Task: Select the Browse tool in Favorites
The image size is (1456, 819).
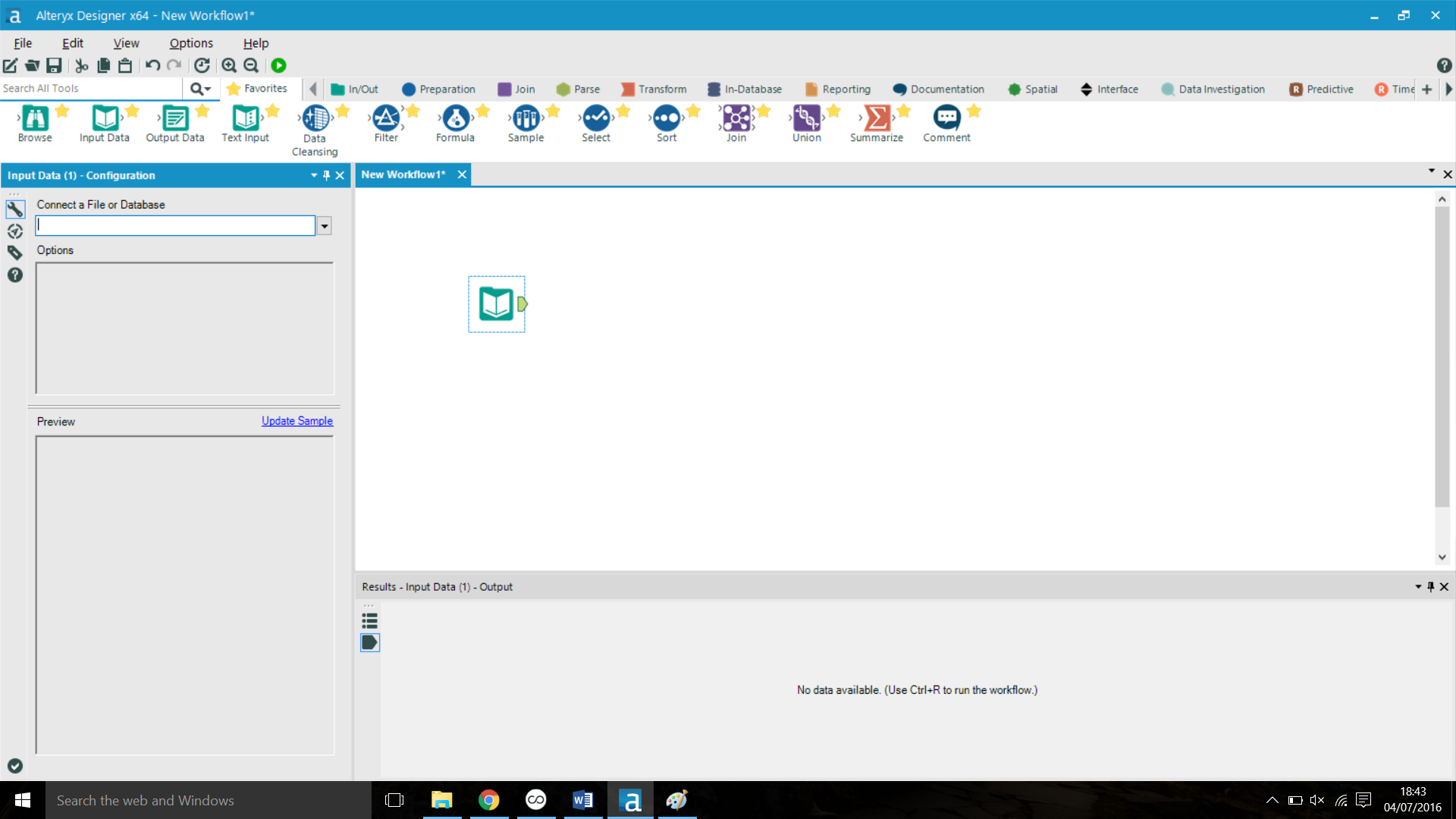Action: pos(35,119)
